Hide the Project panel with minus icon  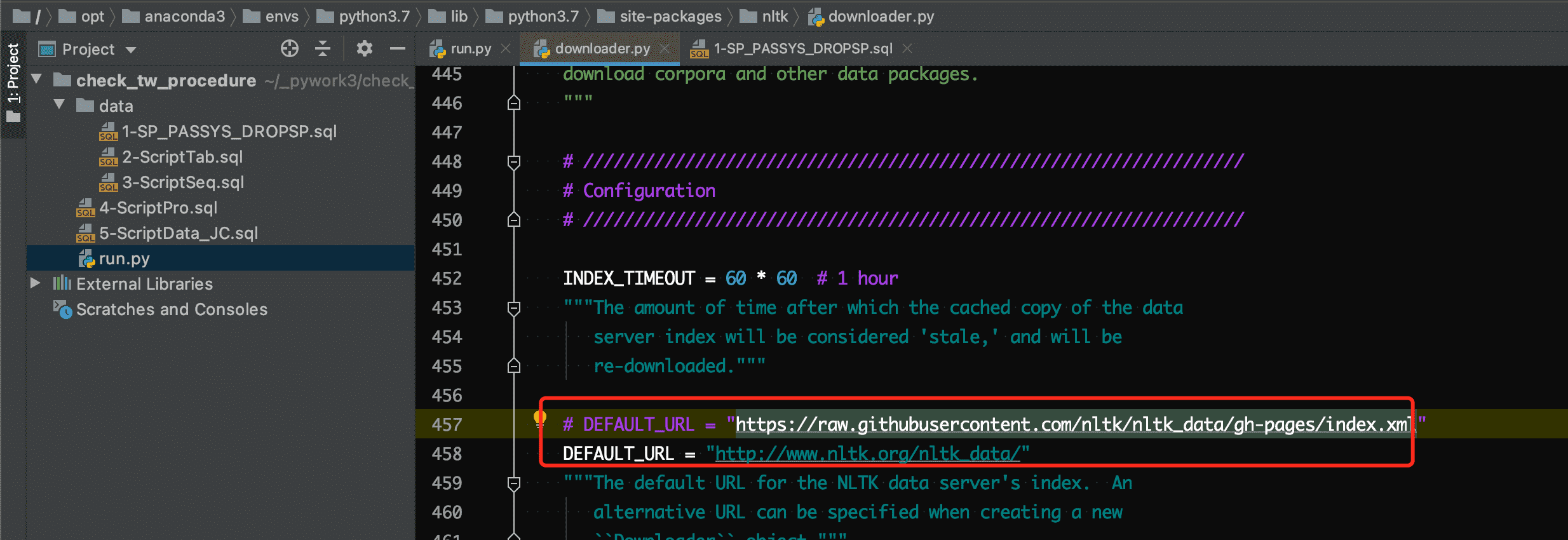point(398,49)
